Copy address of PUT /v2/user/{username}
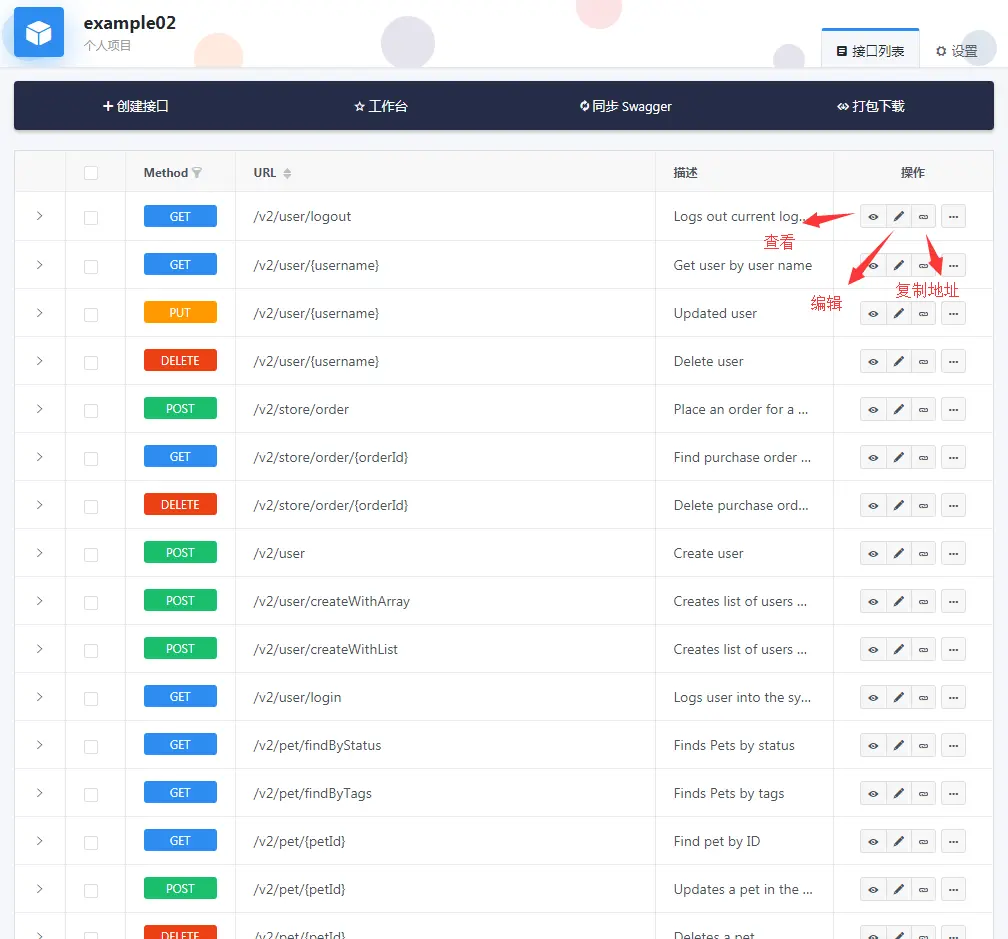This screenshot has width=1008, height=939. [923, 314]
